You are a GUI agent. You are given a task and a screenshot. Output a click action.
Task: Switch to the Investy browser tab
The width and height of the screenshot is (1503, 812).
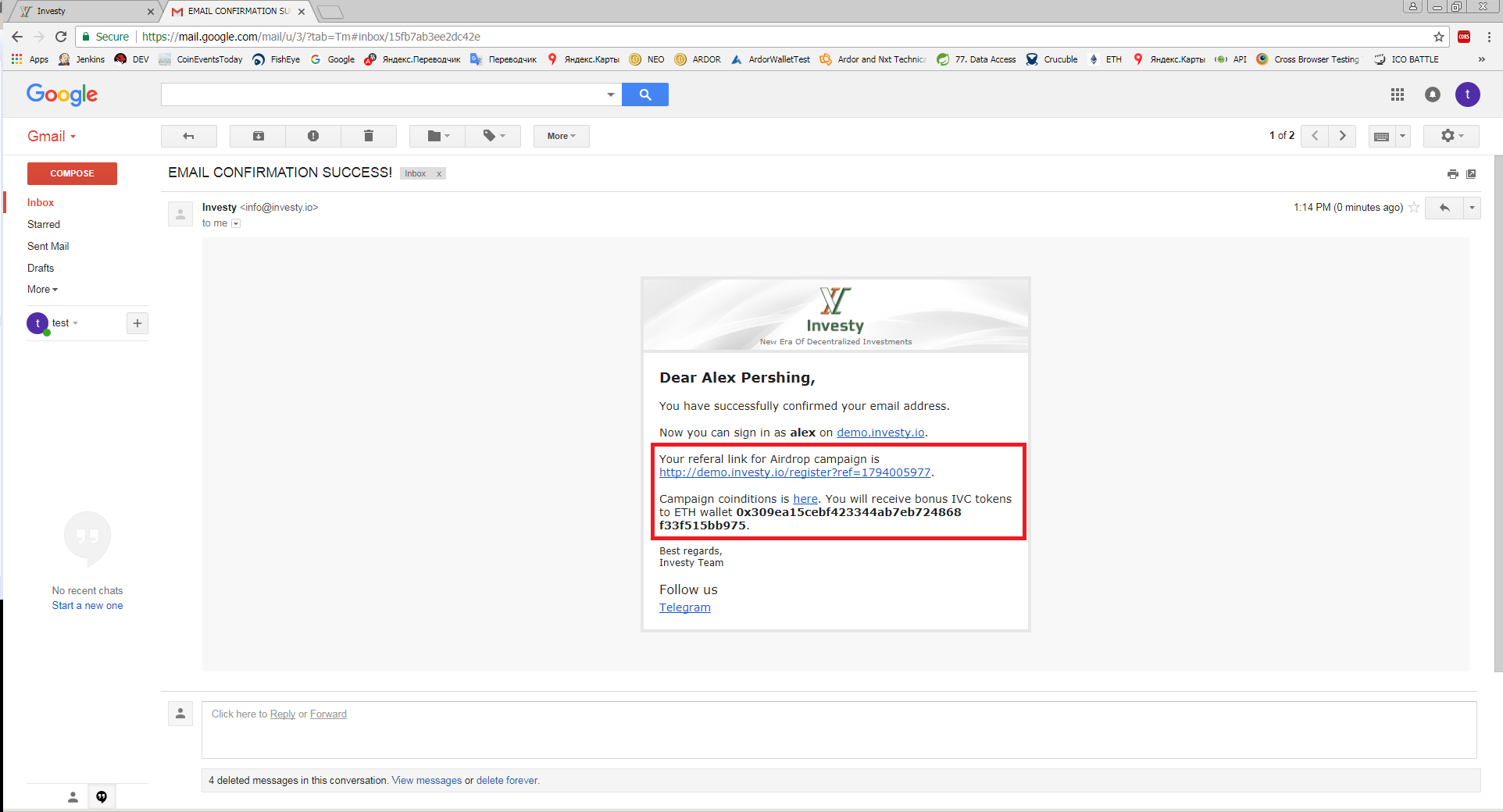pos(82,11)
